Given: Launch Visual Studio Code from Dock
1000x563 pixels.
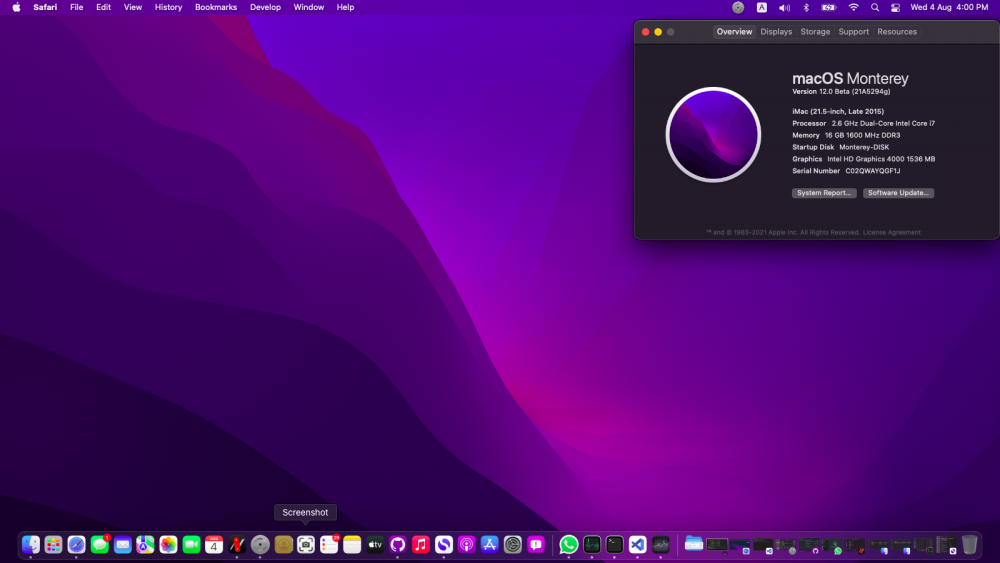Looking at the screenshot, I should (638, 545).
